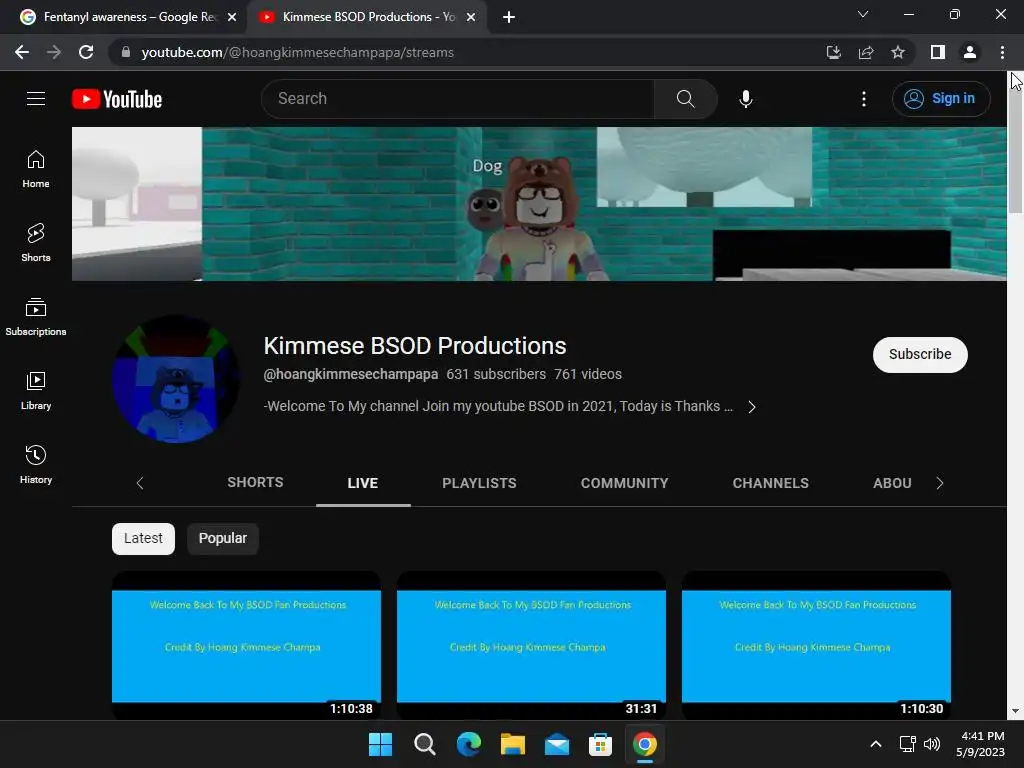Bookmark this page with star icon
This screenshot has height=768, width=1024.
(x=898, y=52)
